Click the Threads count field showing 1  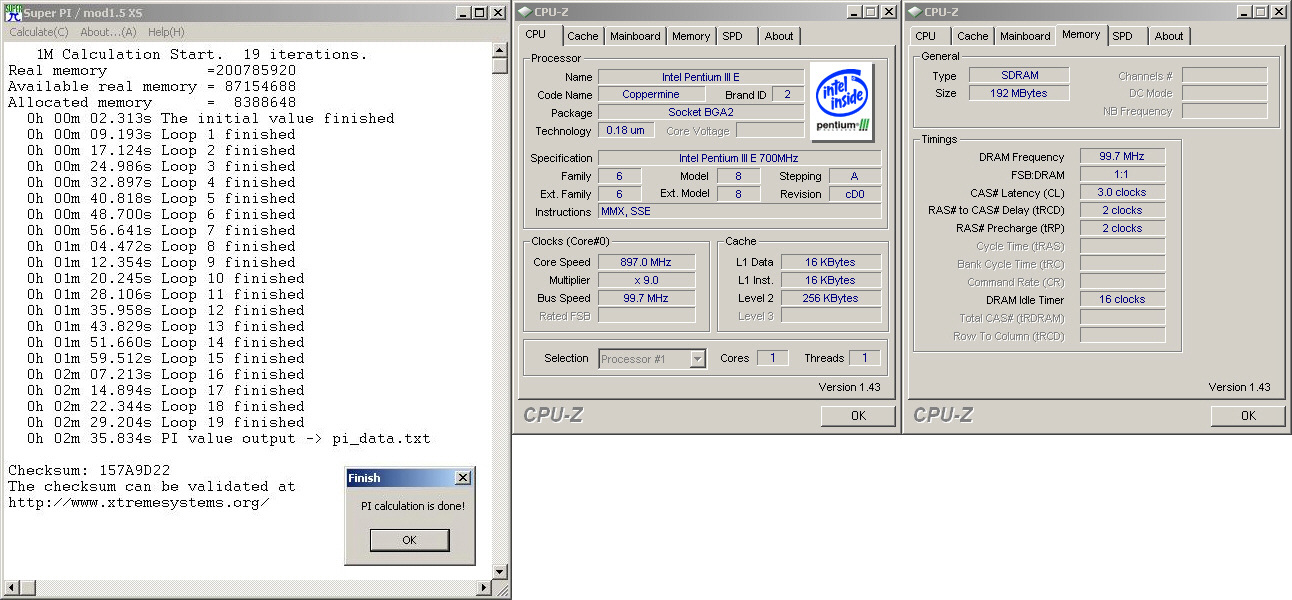coord(865,358)
